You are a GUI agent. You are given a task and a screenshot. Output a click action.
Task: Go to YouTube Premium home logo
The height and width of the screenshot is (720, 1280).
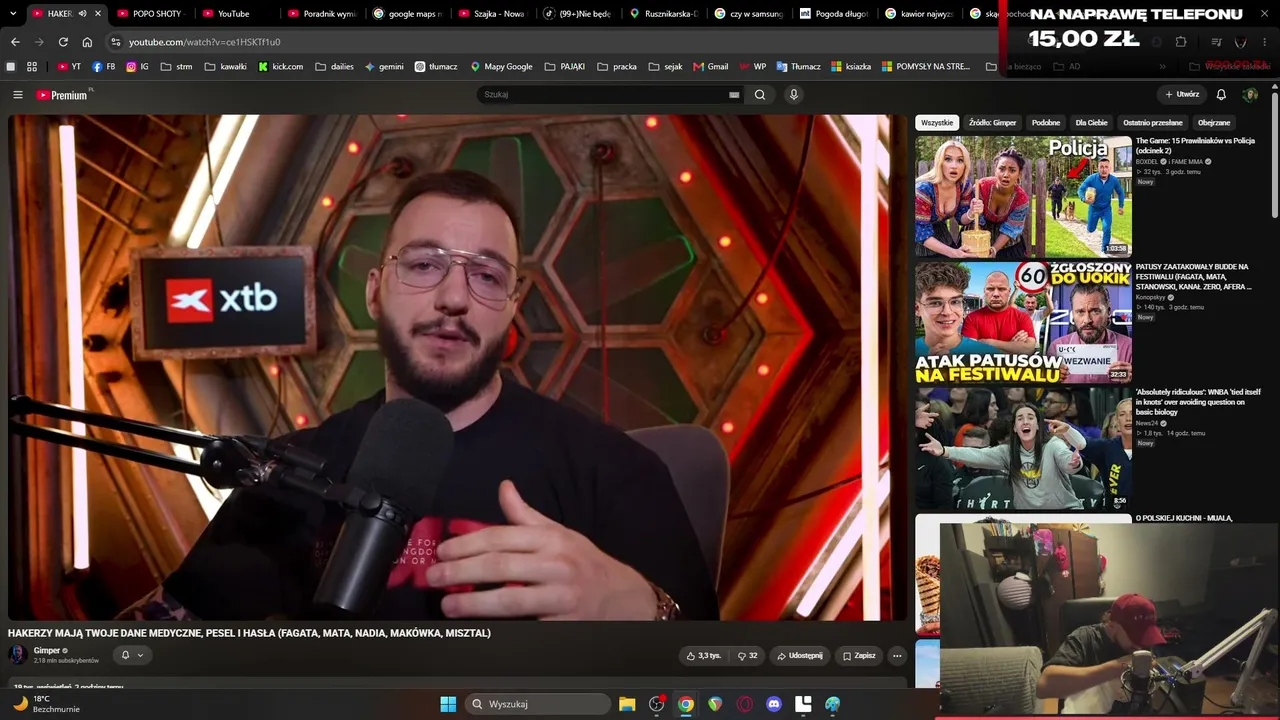[63, 95]
